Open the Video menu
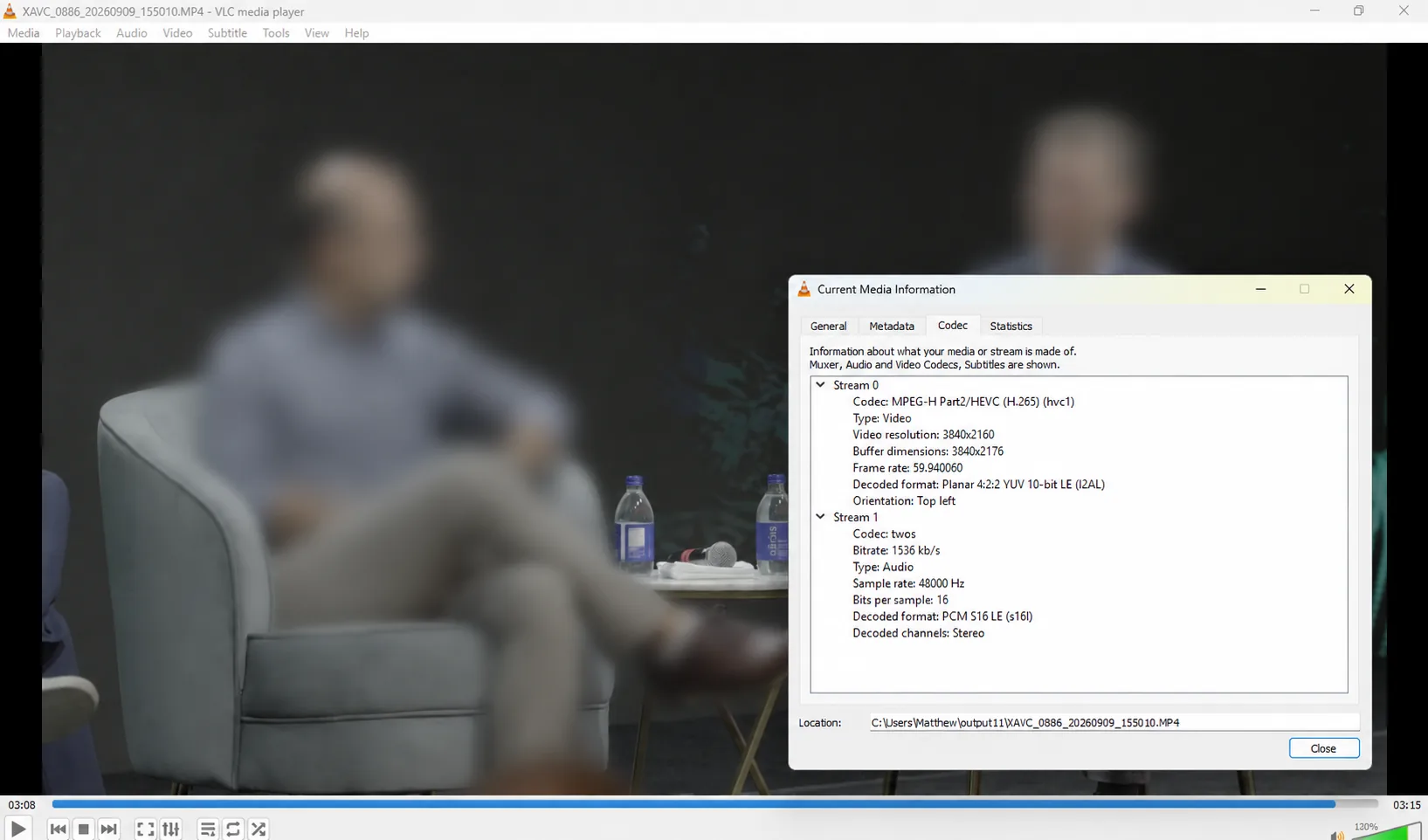The image size is (1428, 840). tap(177, 33)
